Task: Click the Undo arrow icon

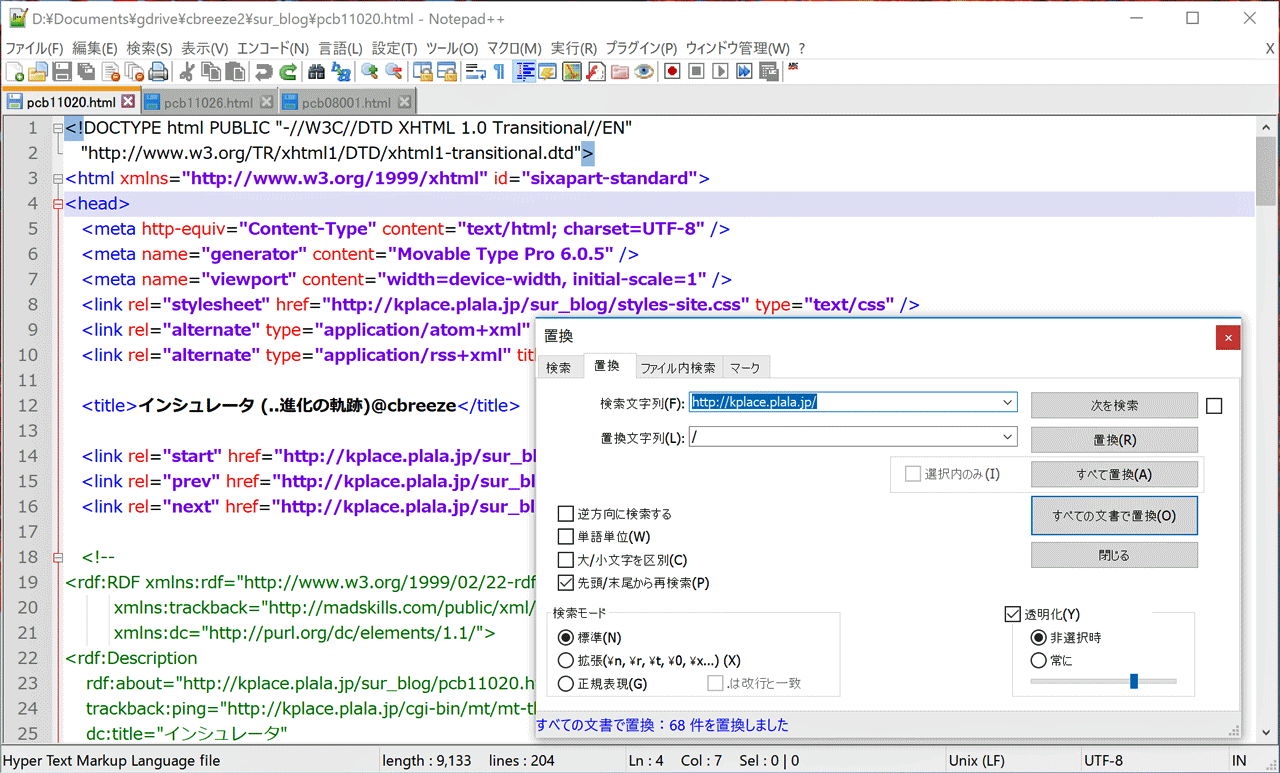Action: pyautogui.click(x=262, y=72)
